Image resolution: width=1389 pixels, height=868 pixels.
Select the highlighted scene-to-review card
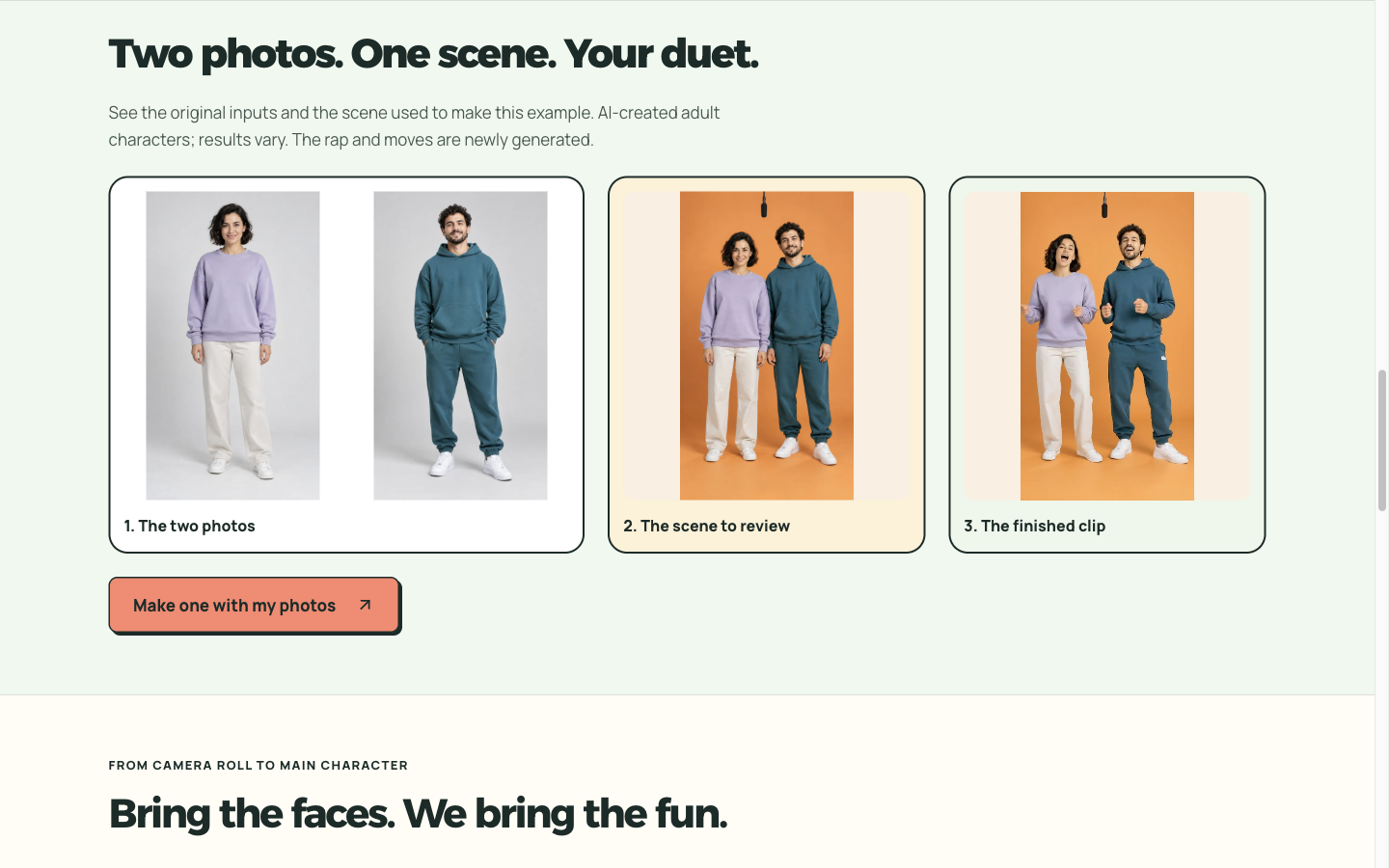pyautogui.click(x=767, y=365)
